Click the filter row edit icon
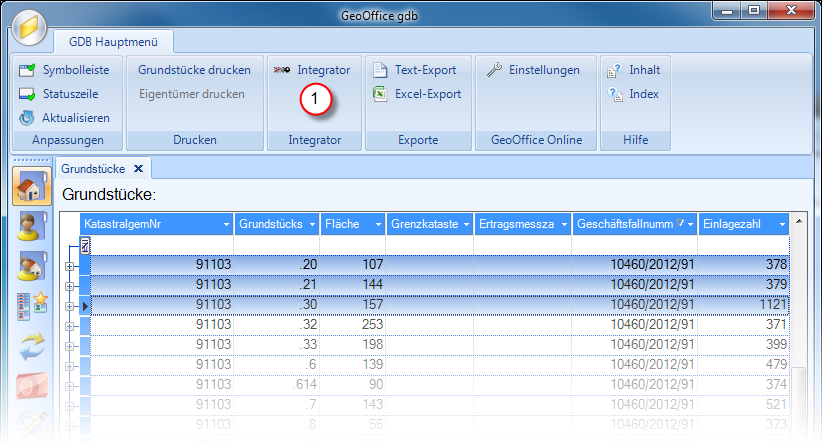This screenshot has width=822, height=445. click(x=85, y=245)
